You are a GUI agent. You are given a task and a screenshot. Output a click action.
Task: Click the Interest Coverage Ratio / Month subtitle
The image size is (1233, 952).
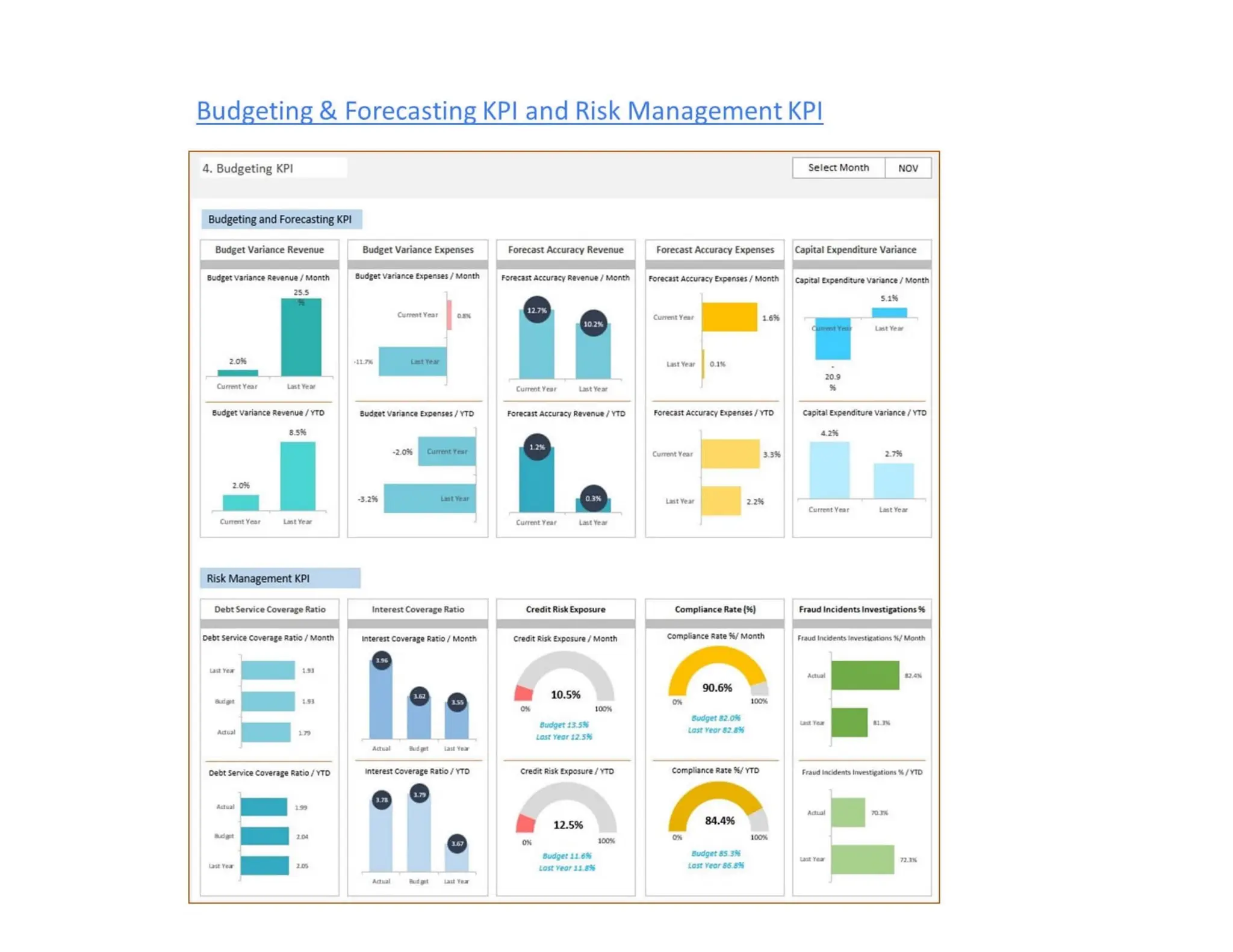pos(419,638)
